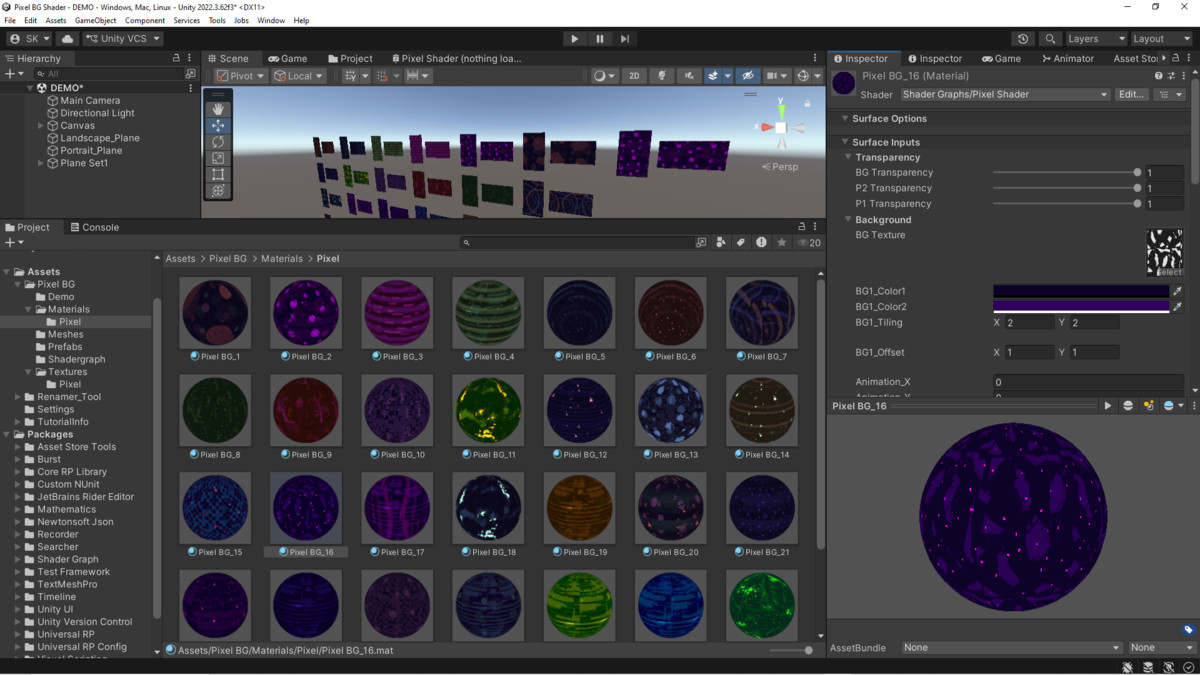
Task: Open Undo History icon
Action: [x=1022, y=39]
